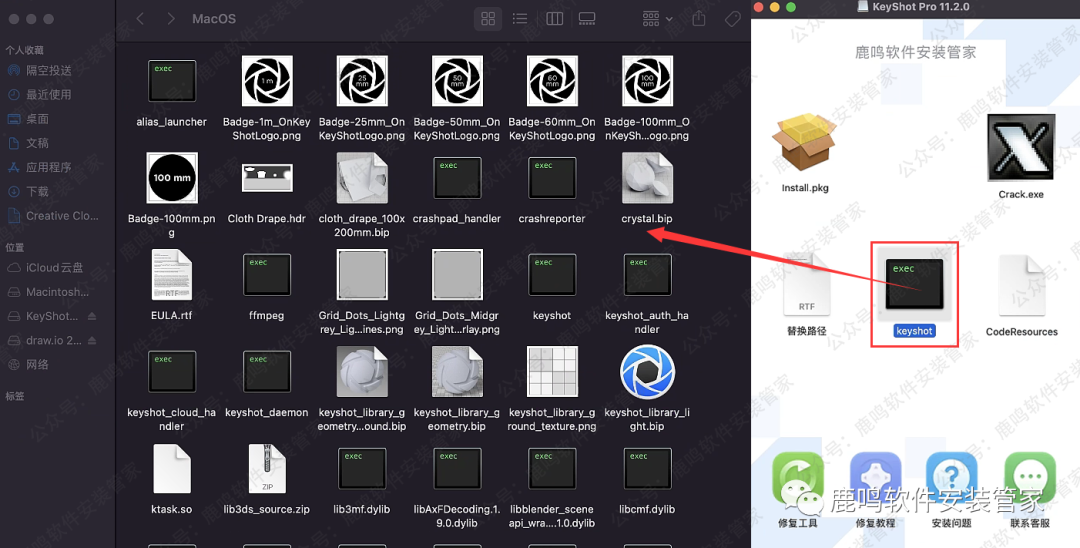The height and width of the screenshot is (548, 1080).
Task: Switch Finder to icon grid view
Action: (488, 19)
